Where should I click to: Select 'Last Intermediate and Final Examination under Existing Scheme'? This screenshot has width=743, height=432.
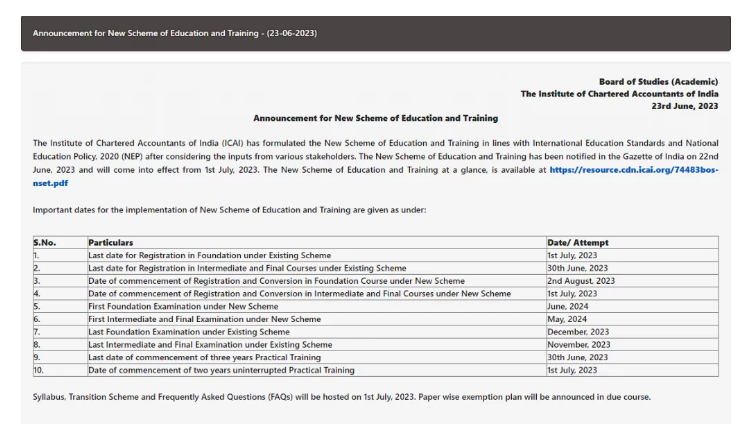tap(210, 345)
